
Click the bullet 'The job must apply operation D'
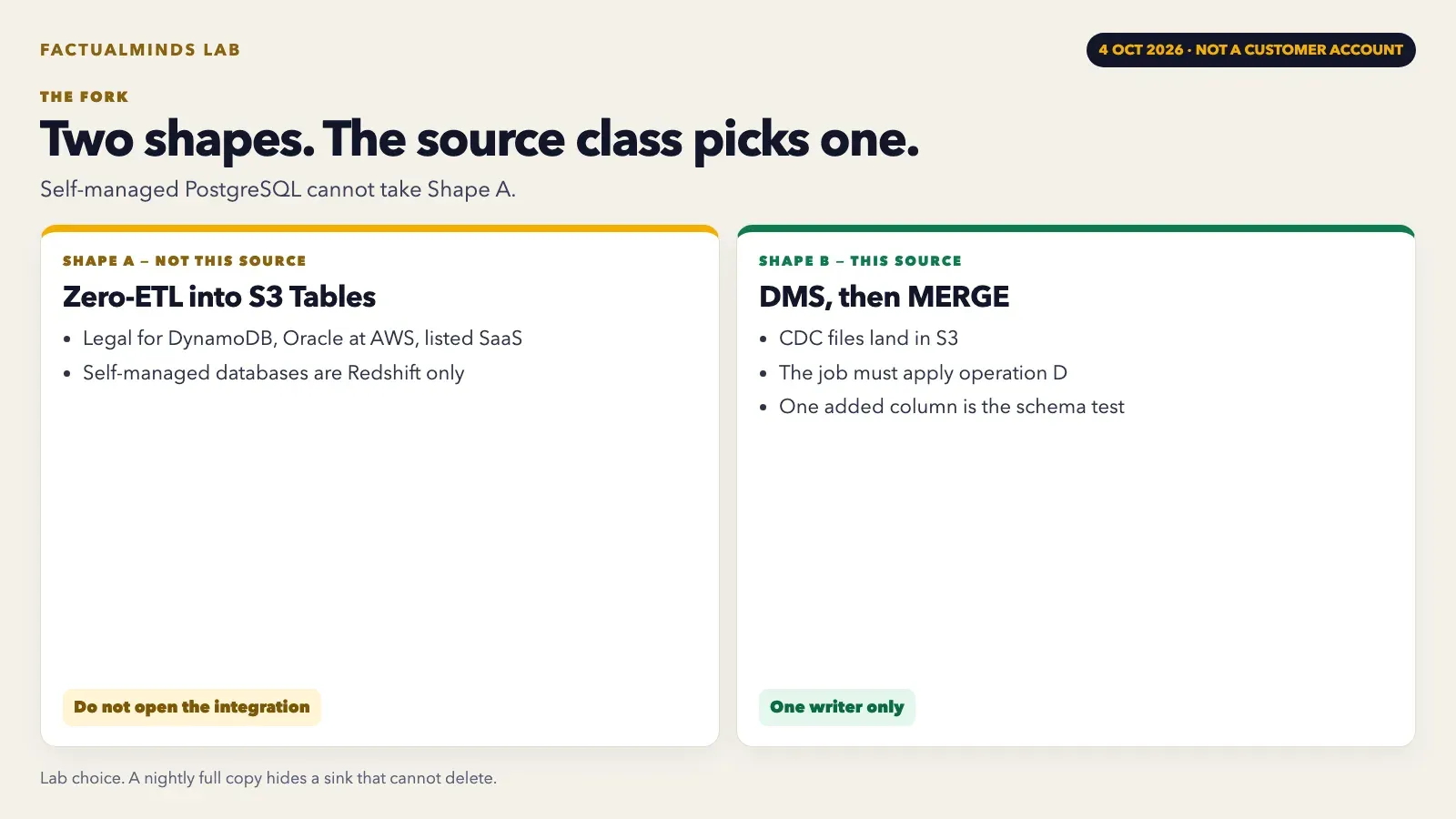click(923, 373)
